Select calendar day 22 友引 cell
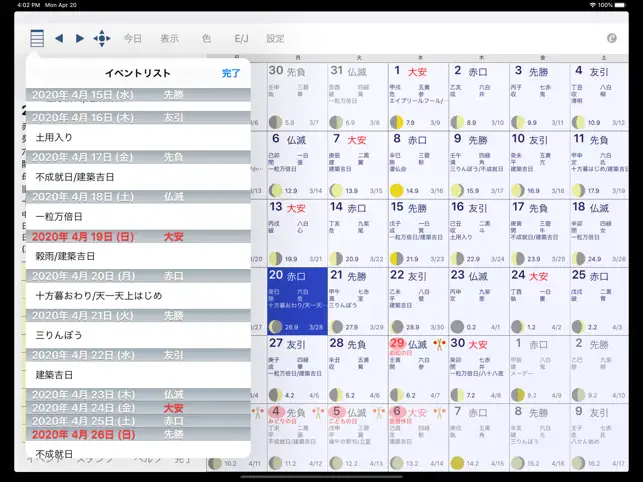Screen dimensions: 643x482 click(418, 302)
